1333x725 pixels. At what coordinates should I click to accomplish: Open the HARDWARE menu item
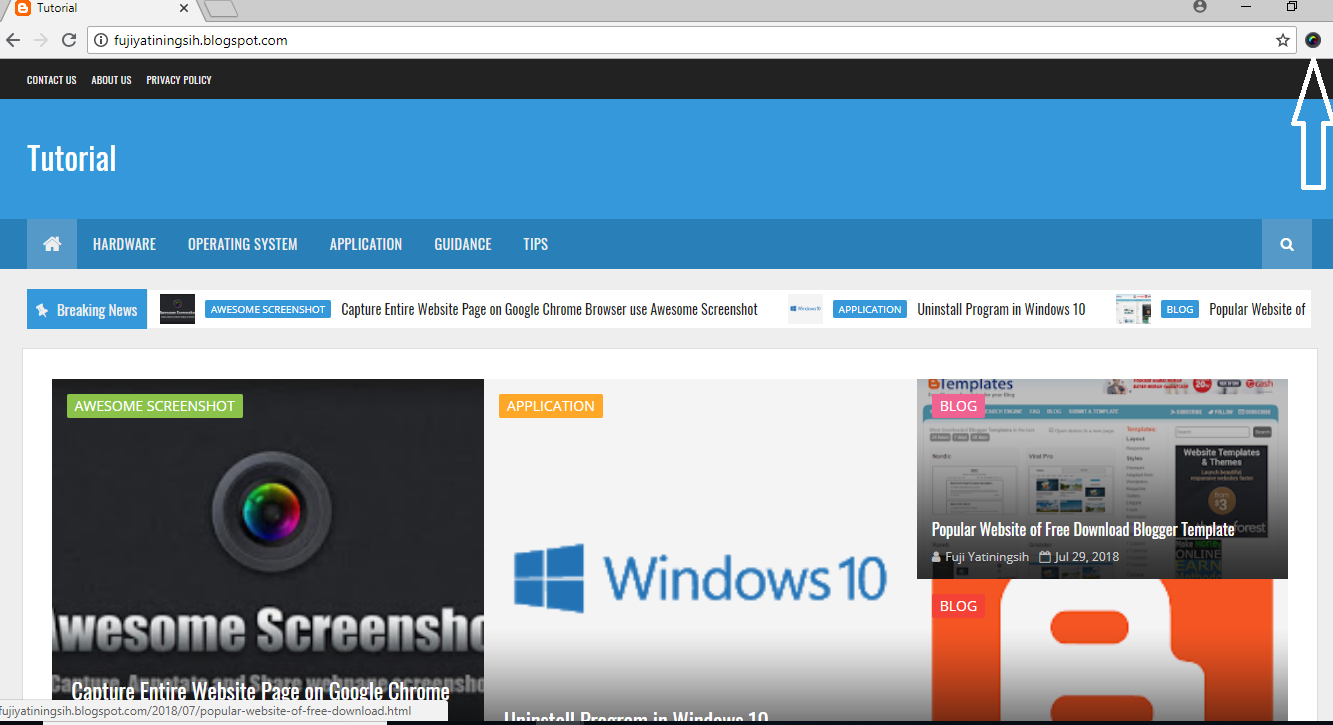click(124, 244)
